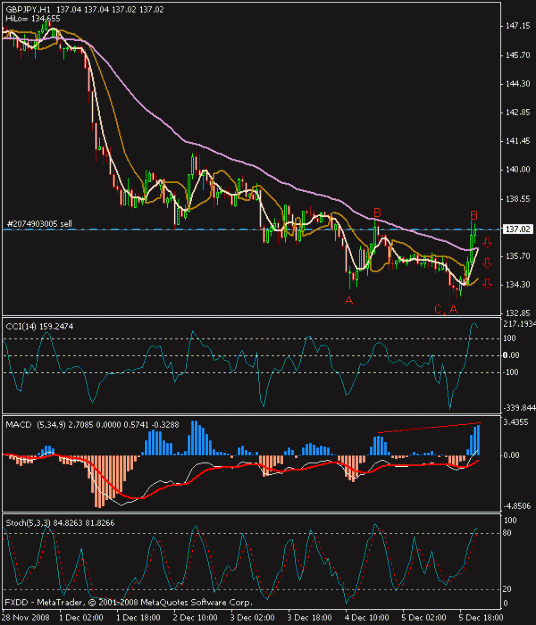536x625 pixels.
Task: Click the 145.70 price axis value
Action: [x=518, y=55]
